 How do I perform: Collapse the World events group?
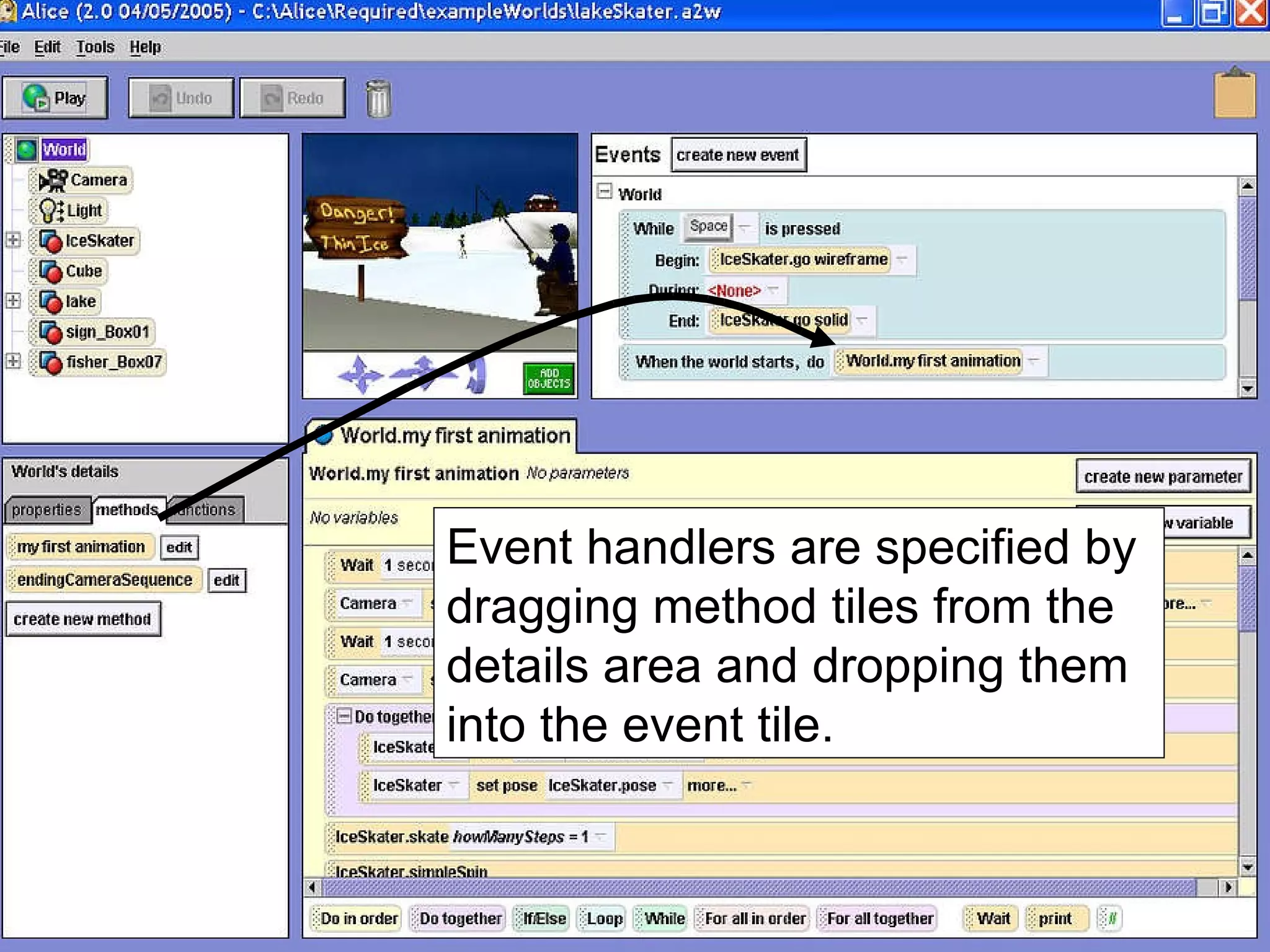604,192
